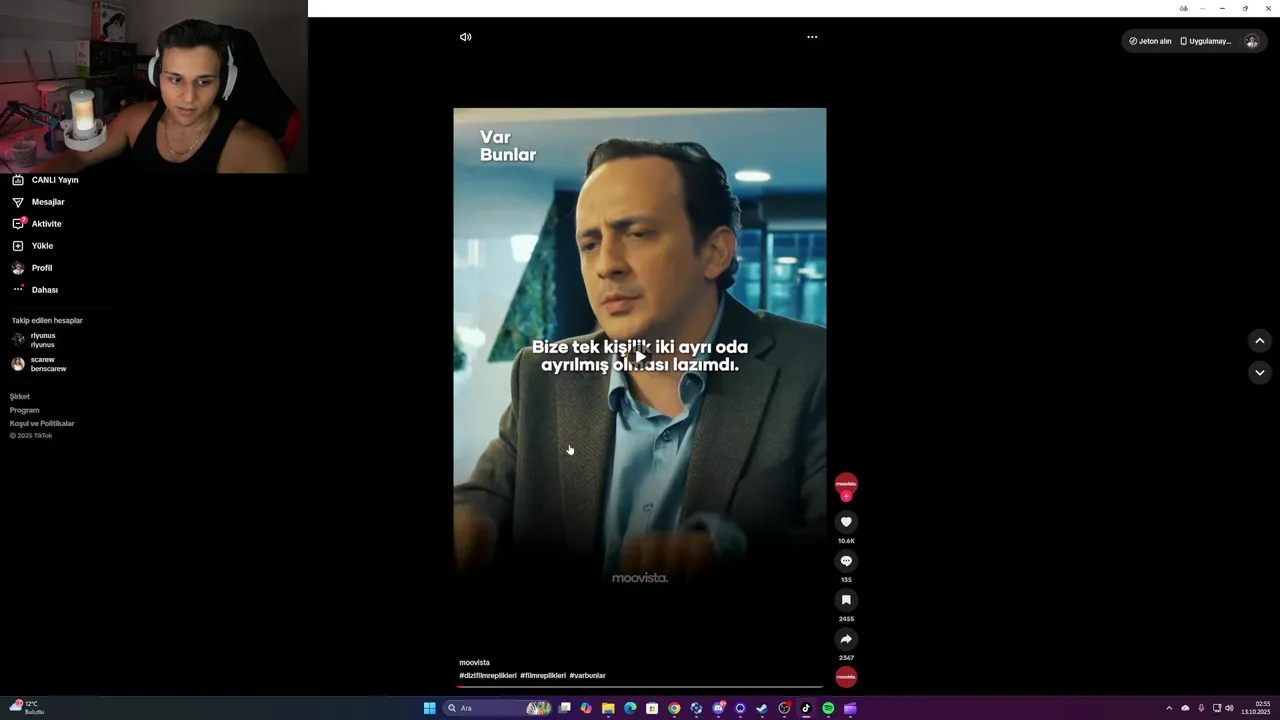The width and height of the screenshot is (1280, 720).
Task: Launch Copilot from the taskbar
Action: tap(586, 708)
